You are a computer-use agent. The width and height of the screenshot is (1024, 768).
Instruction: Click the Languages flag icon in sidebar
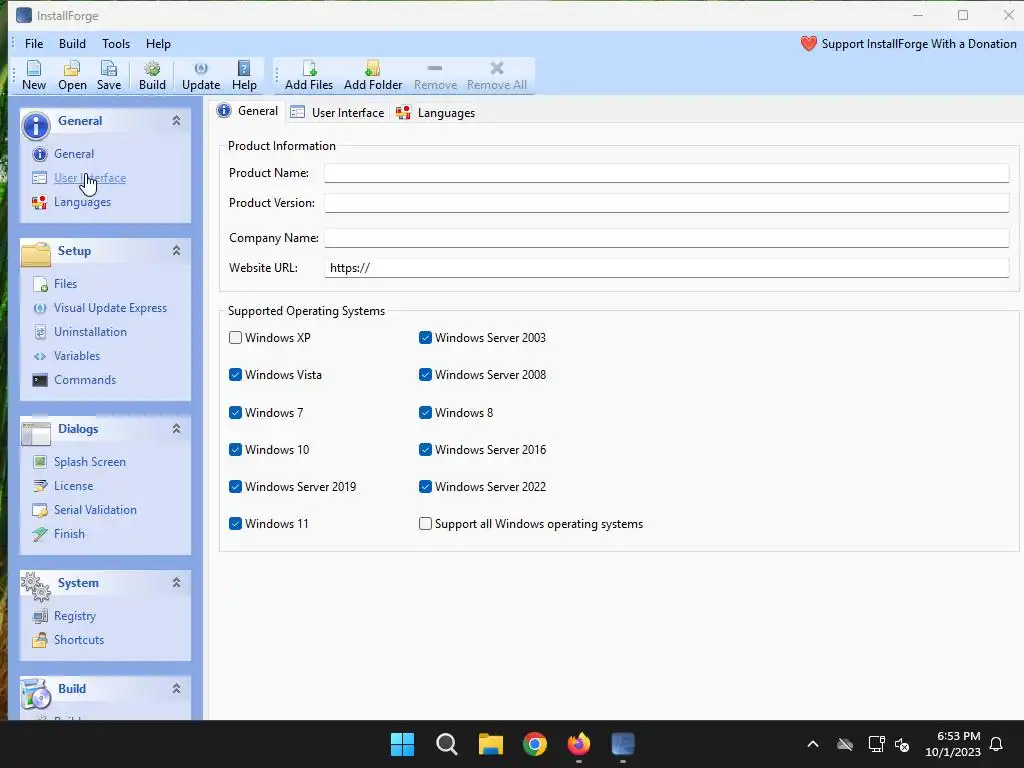click(x=40, y=202)
